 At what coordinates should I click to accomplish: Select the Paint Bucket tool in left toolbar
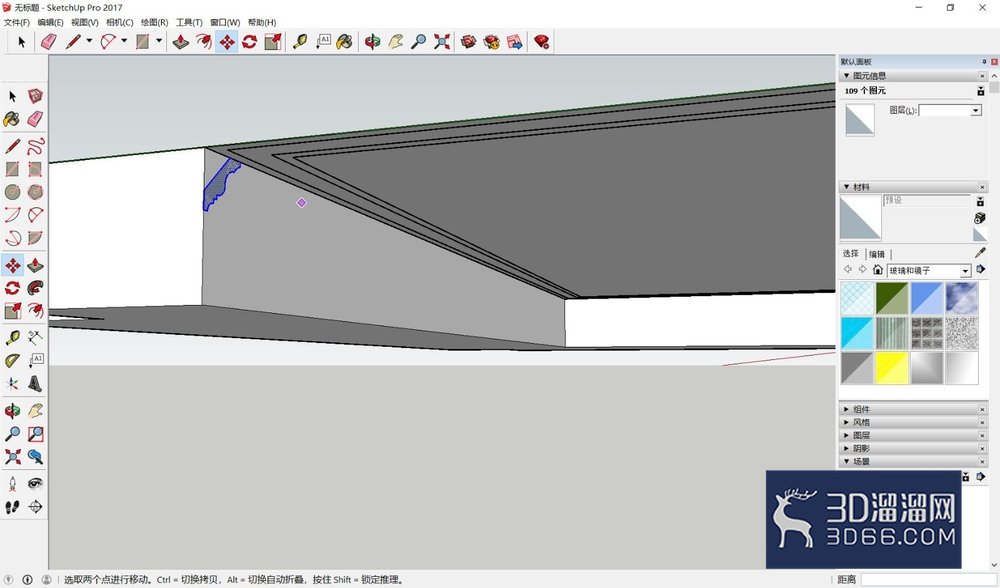12,119
